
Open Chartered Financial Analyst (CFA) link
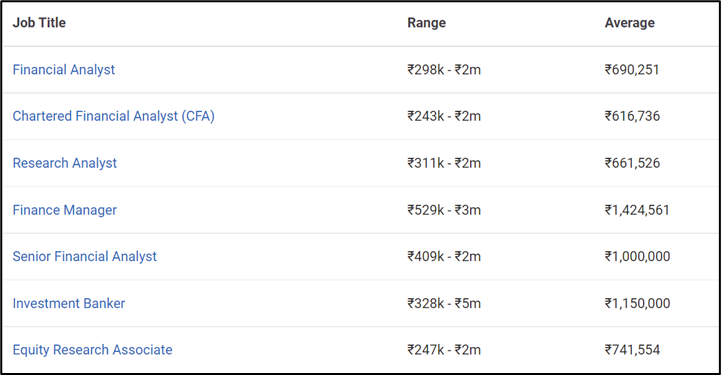(x=114, y=116)
